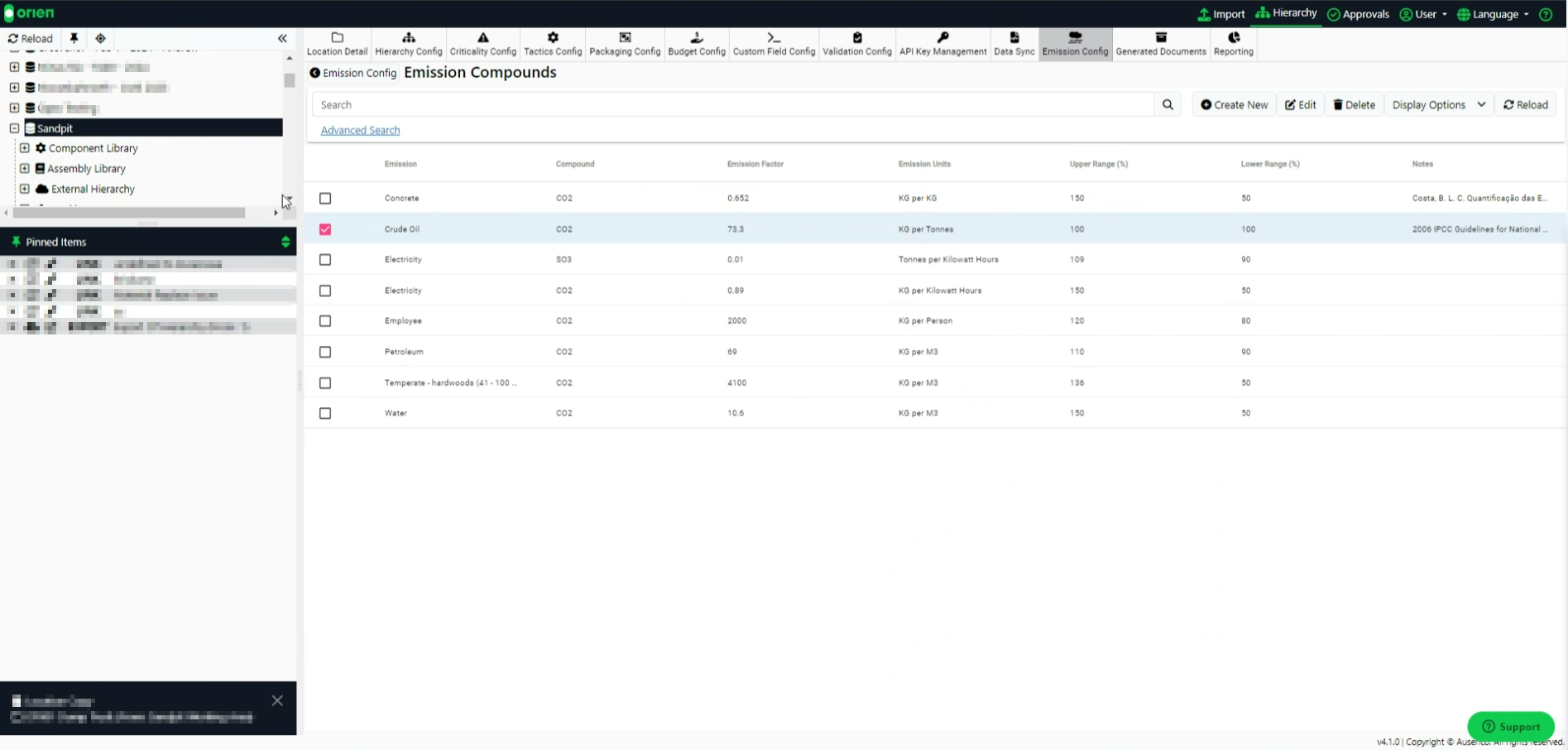Collapse the Sandpit tree node

tap(14, 128)
